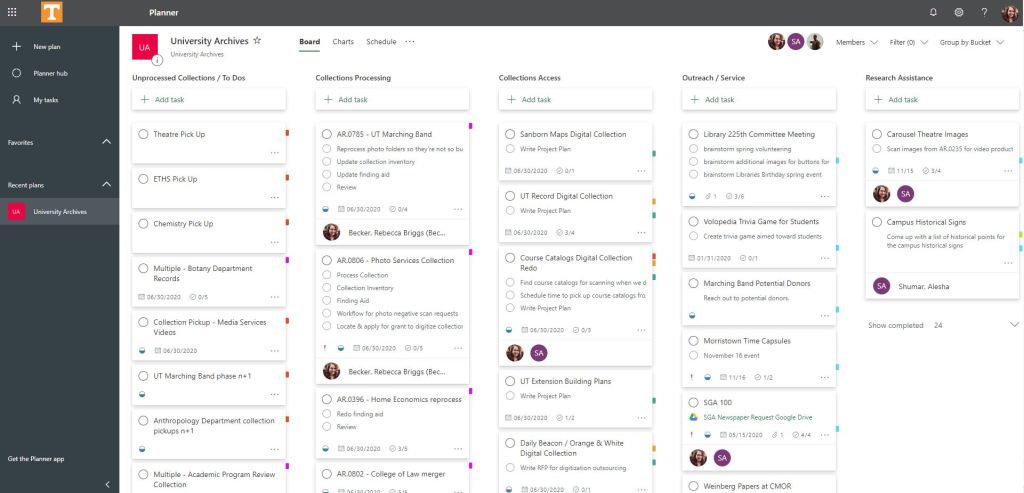Screen dimensions: 1024x493
Task: Add task in Collections Access bucket
Action: (x=575, y=99)
